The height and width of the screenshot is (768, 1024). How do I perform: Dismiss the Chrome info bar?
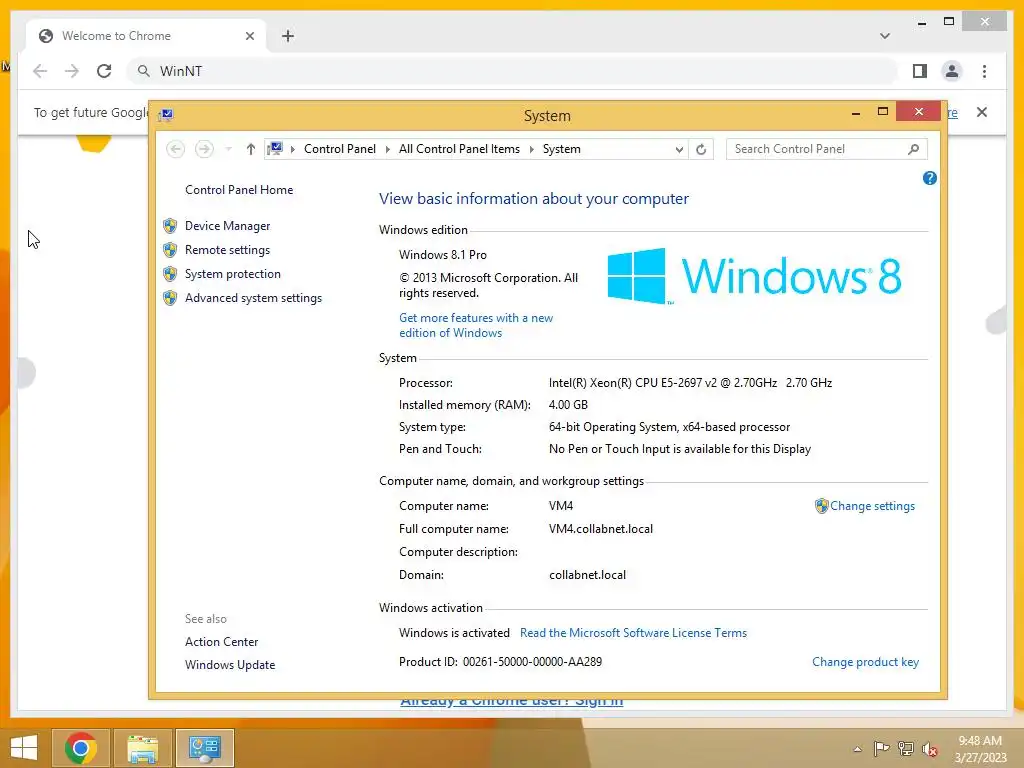tap(982, 112)
